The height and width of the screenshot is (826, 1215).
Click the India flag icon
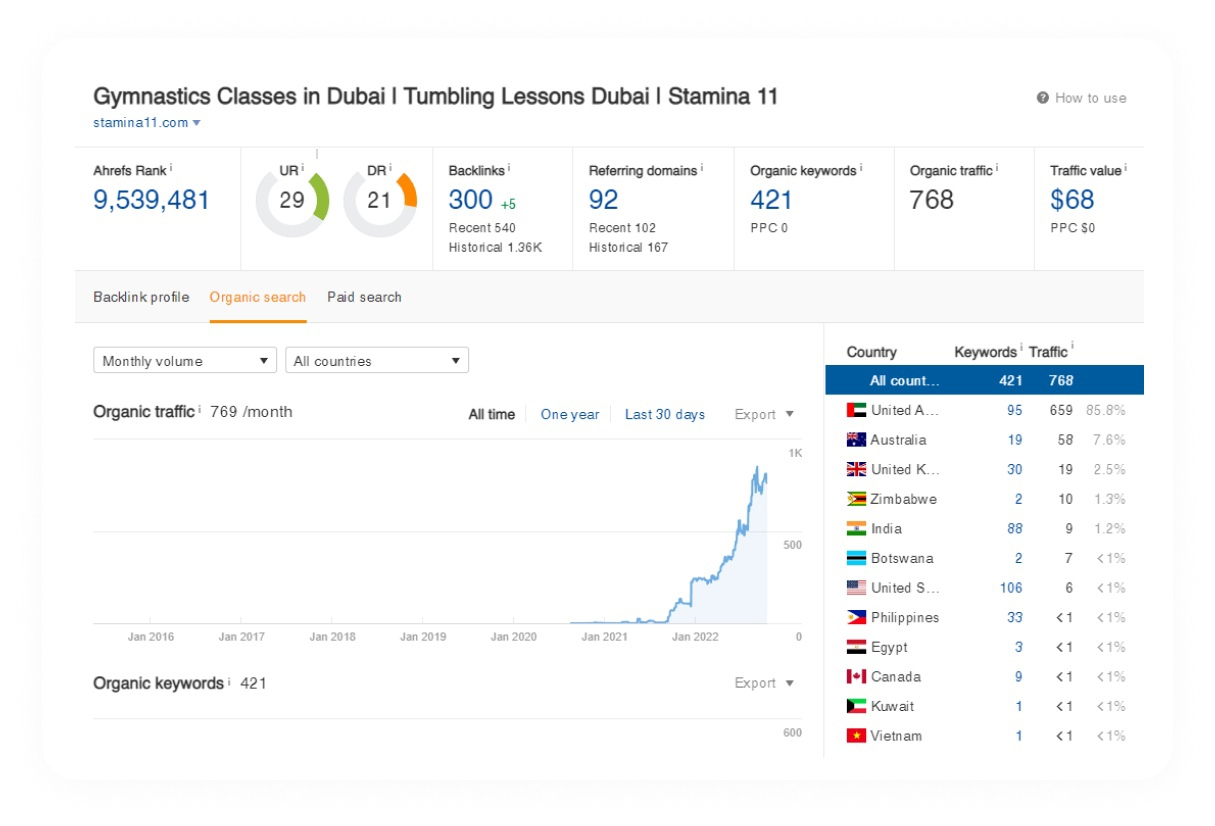[856, 528]
